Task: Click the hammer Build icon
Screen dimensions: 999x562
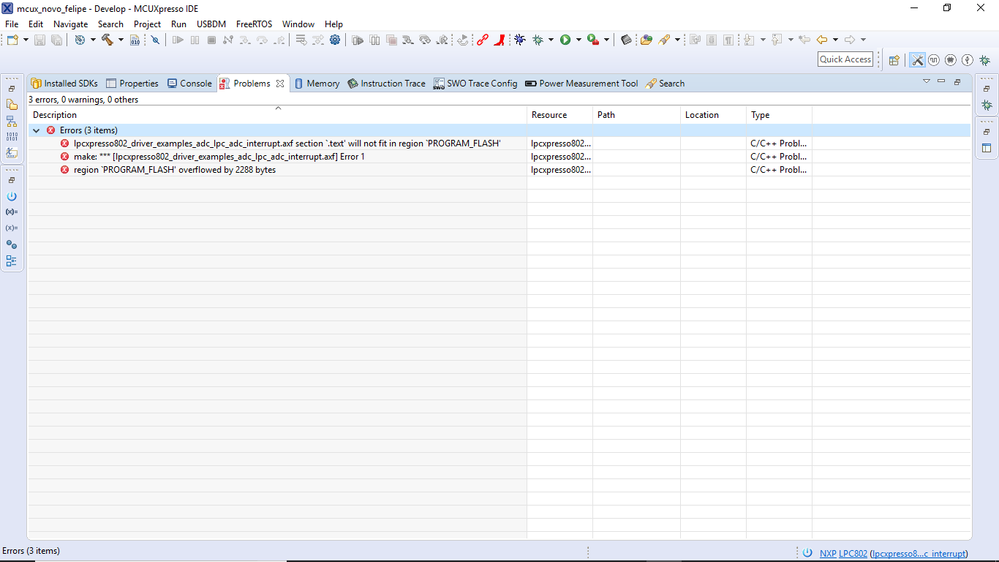Action: pyautogui.click(x=107, y=40)
